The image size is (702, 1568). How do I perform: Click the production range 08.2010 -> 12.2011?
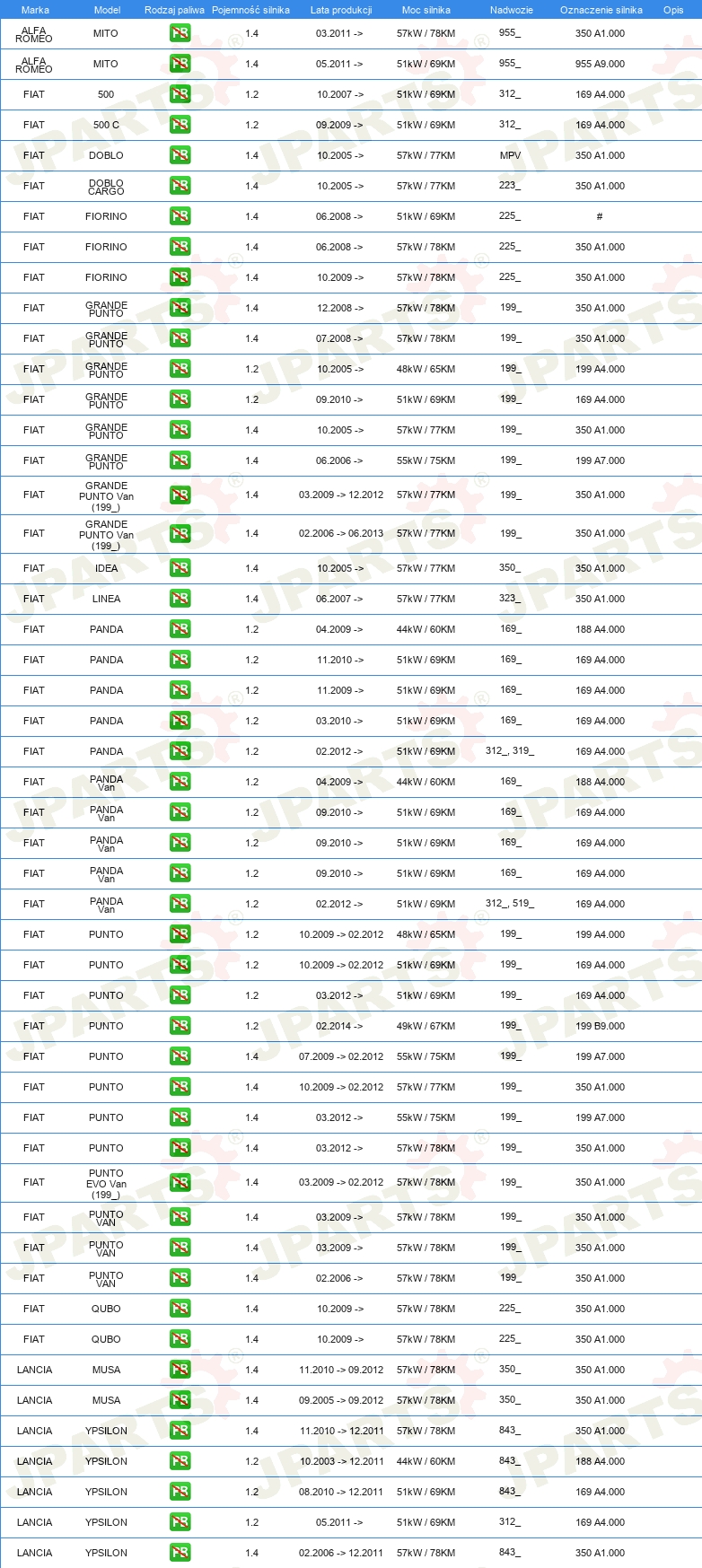341,1492
